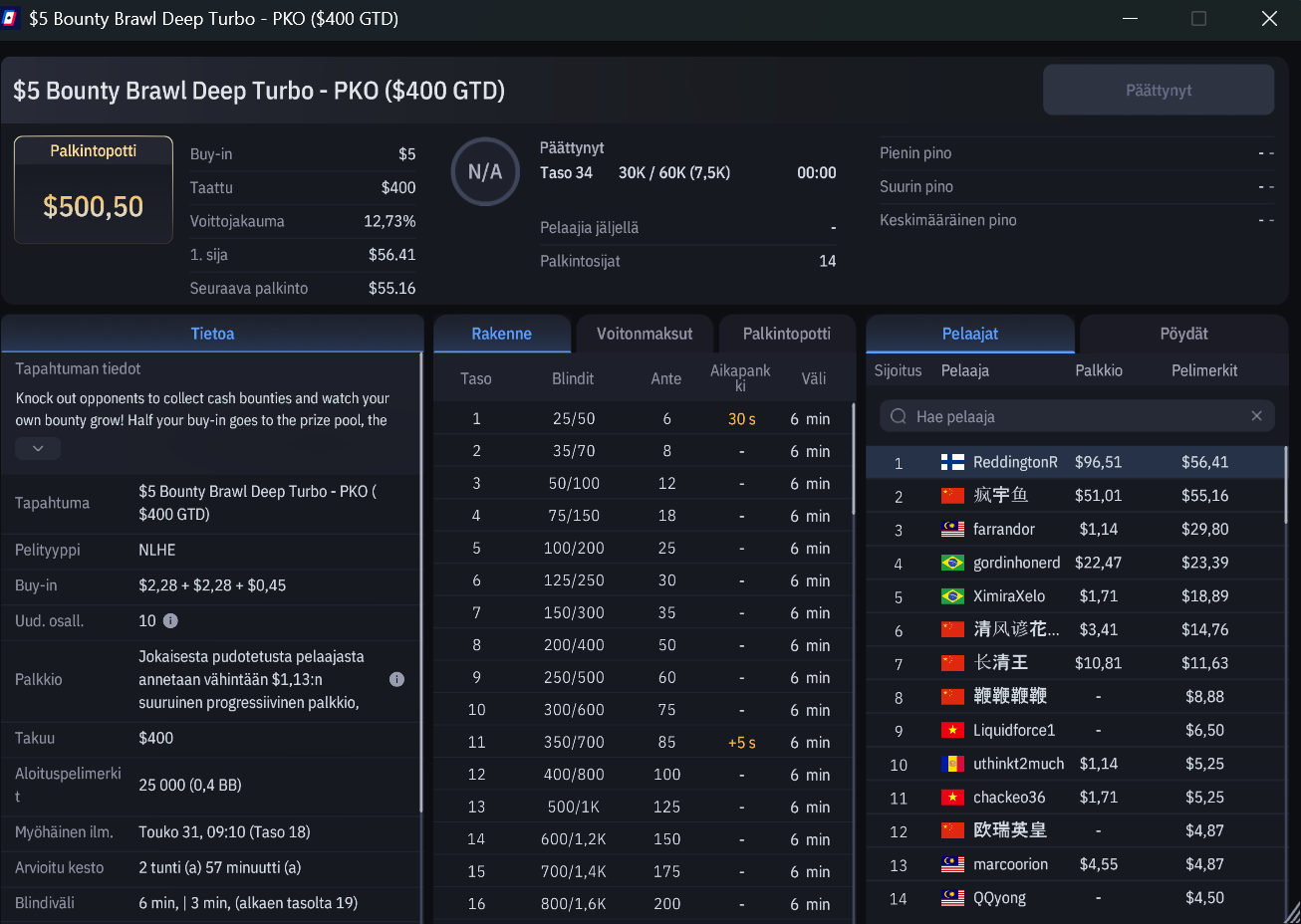The width and height of the screenshot is (1301, 924).
Task: Click Brazil flag next to gordinhonerd
Action: [952, 563]
